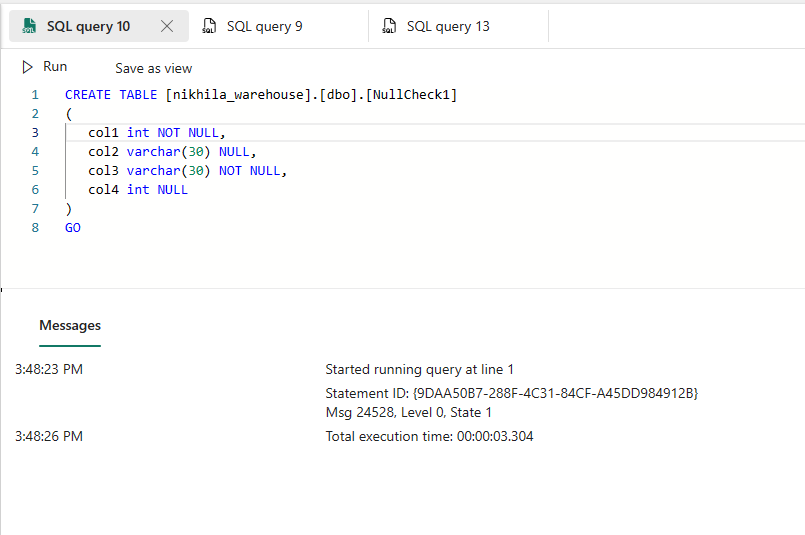Close the SQL query 10 tab

click(x=167, y=26)
